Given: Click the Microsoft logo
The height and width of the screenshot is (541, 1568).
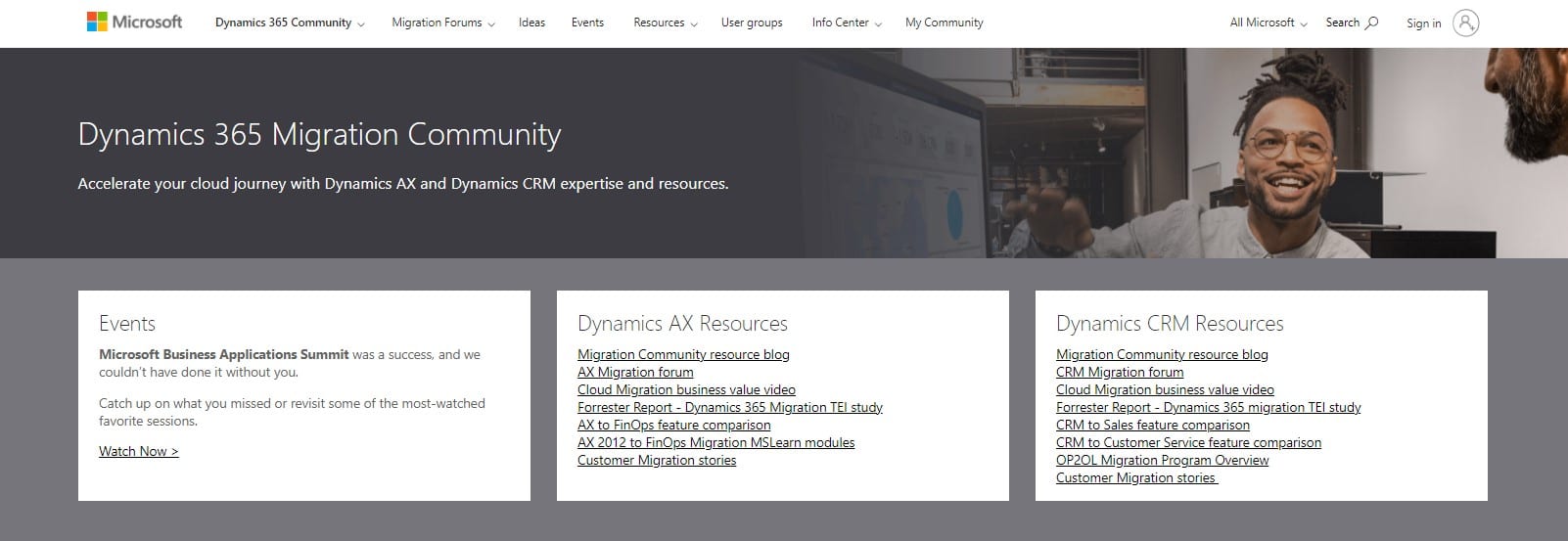Looking at the screenshot, I should (x=134, y=22).
